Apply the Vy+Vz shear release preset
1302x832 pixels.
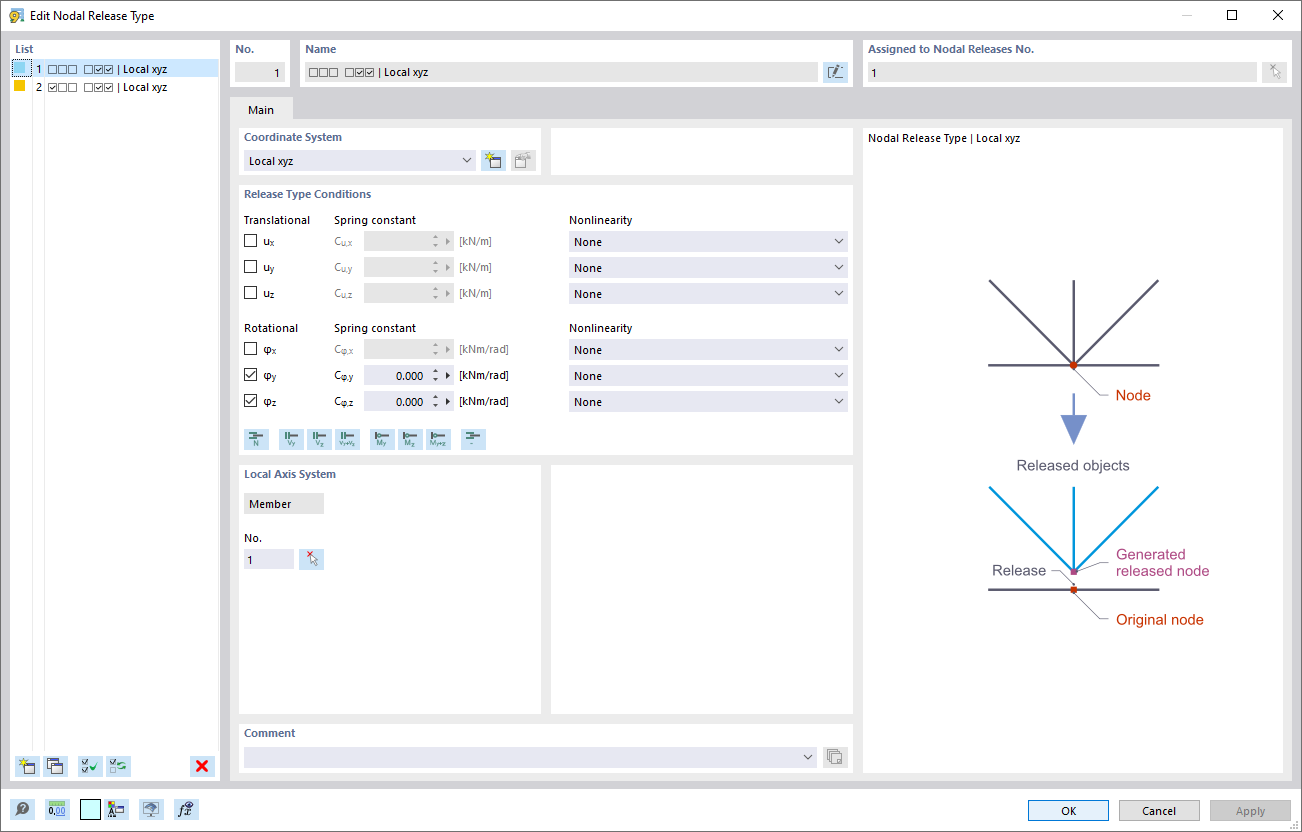click(347, 438)
